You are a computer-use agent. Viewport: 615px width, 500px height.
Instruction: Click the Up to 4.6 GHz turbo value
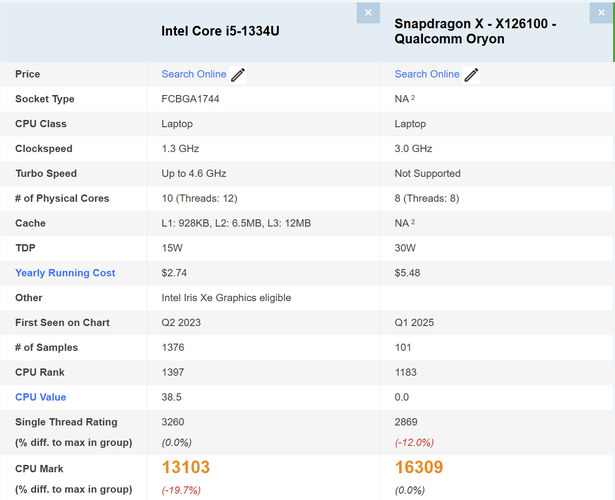coord(194,173)
